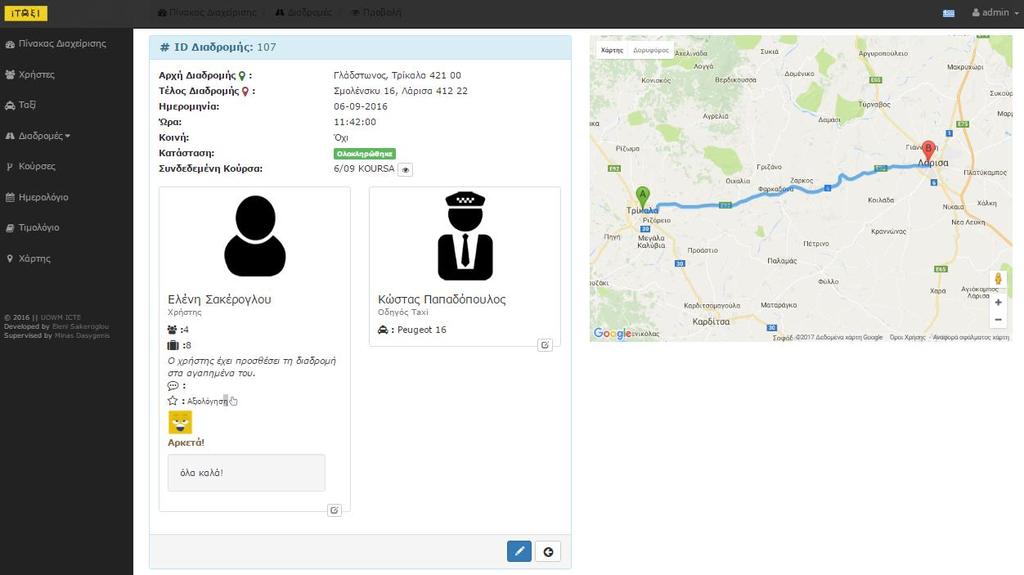Click the iTaxi logo in the top bar
This screenshot has width=1024, height=575.
tap(25, 12)
